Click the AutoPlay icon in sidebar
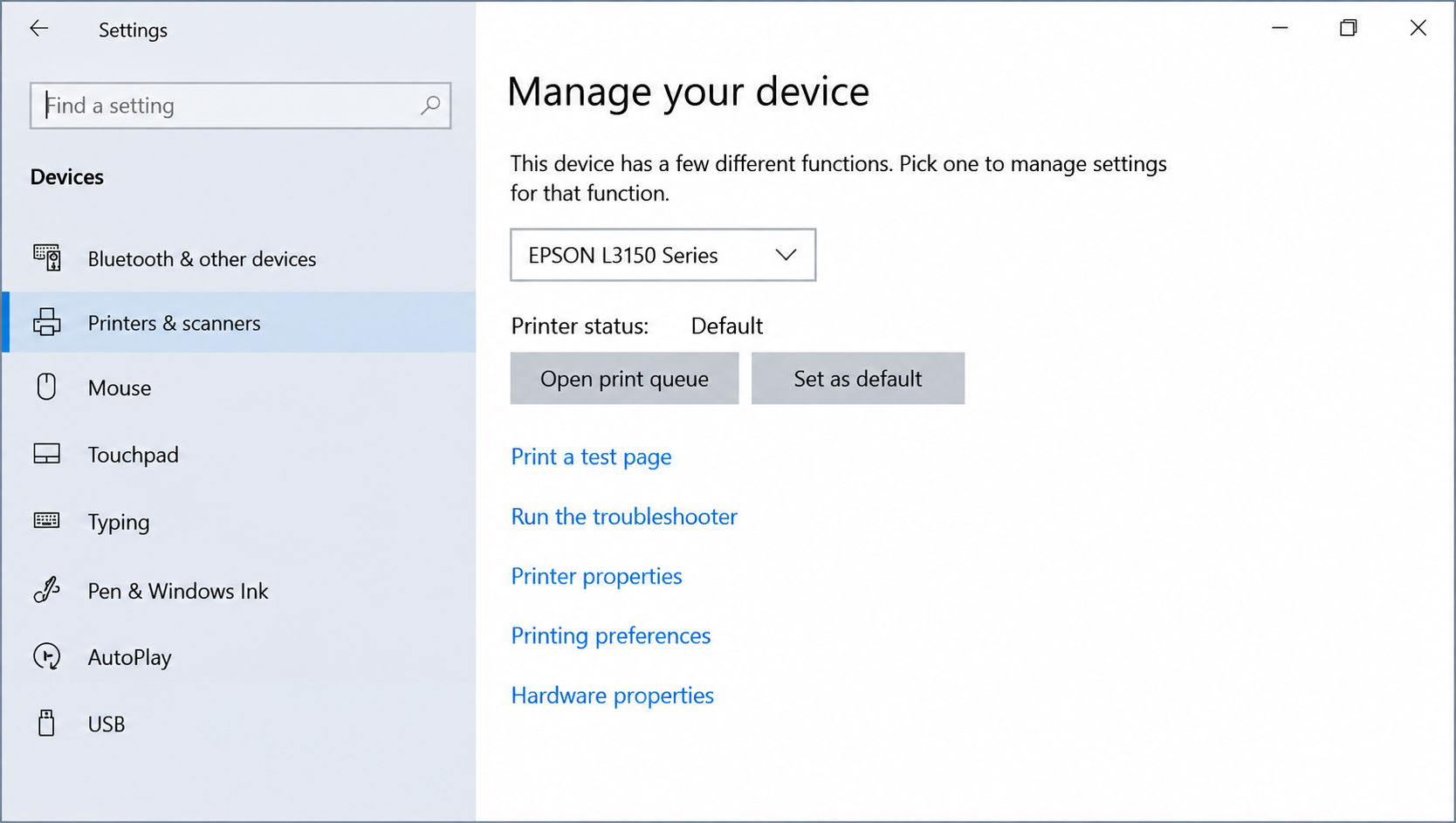 [47, 656]
